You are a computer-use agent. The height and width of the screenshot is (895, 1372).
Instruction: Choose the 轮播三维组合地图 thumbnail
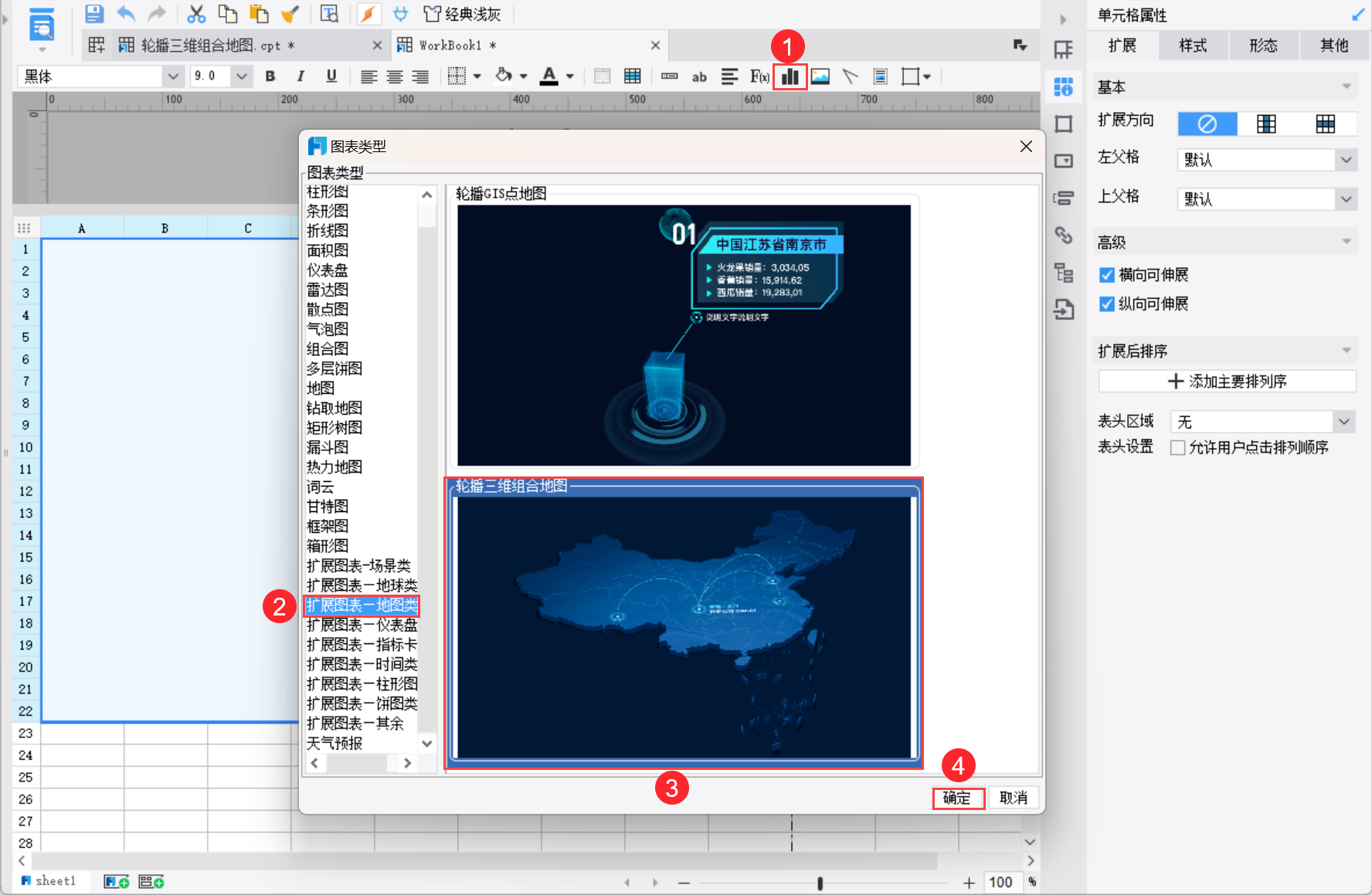(684, 627)
